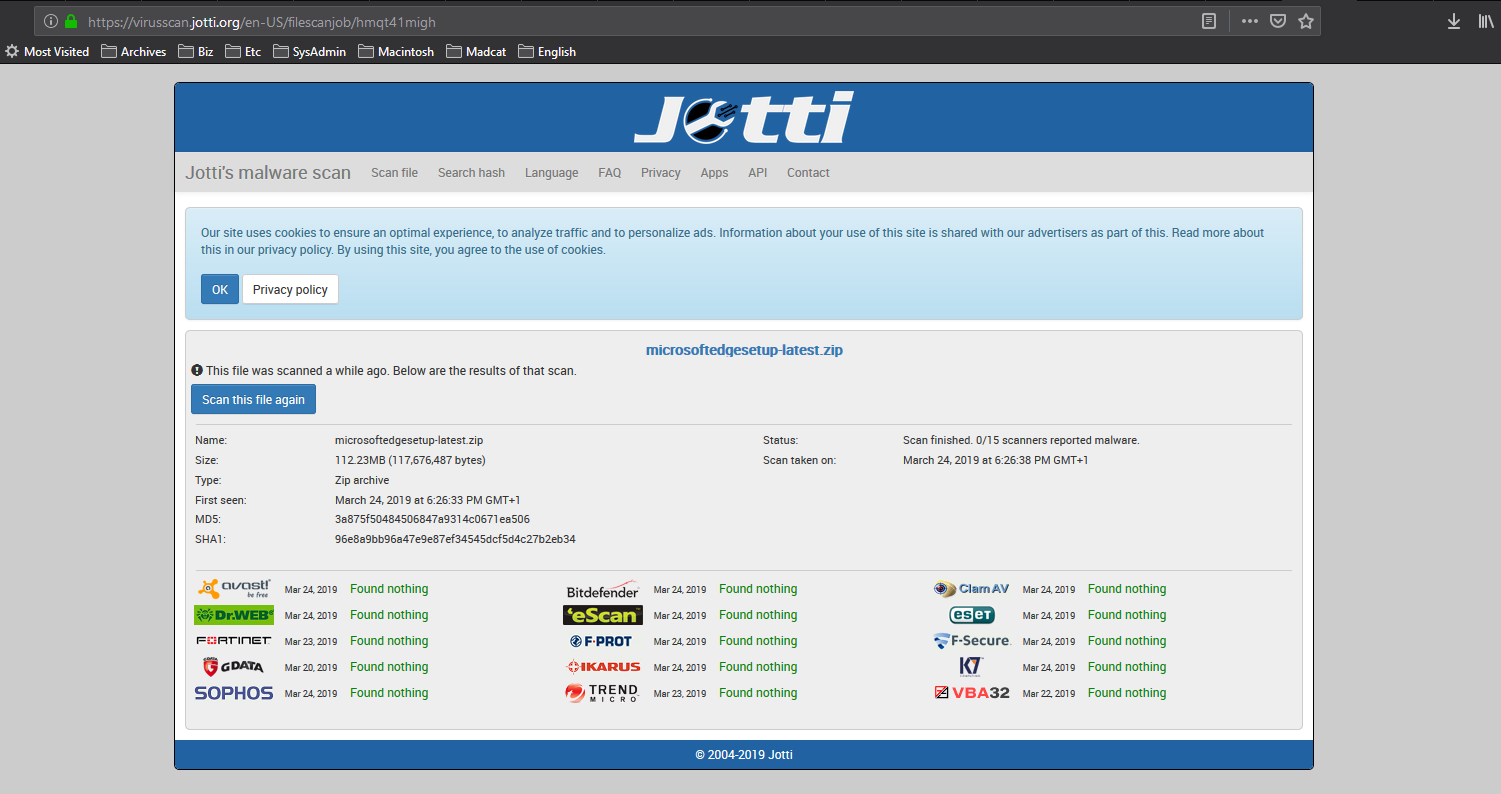This screenshot has width=1501, height=794.
Task: Click the MD5 hash value
Action: click(432, 519)
